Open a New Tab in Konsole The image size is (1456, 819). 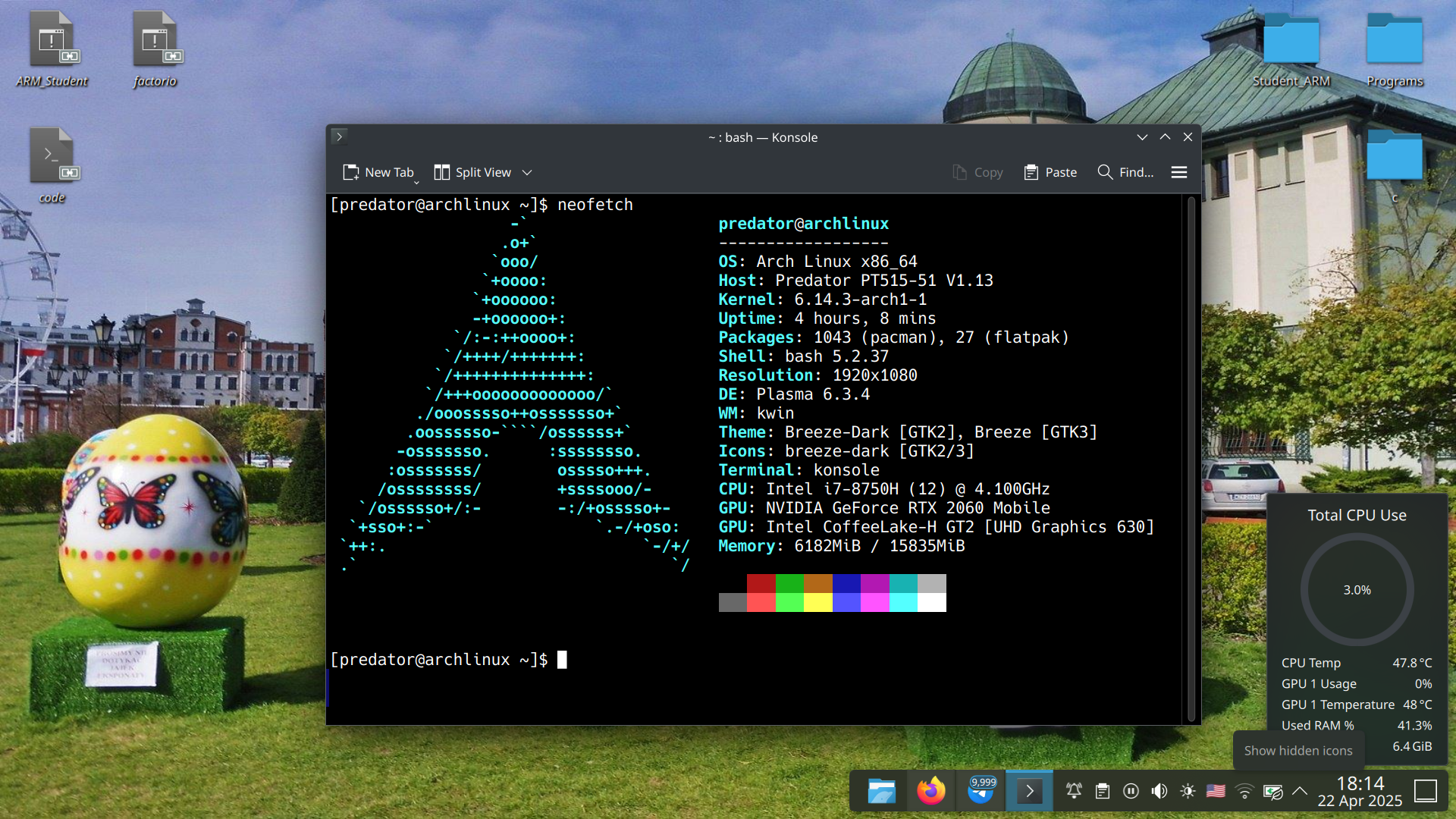[x=378, y=172]
